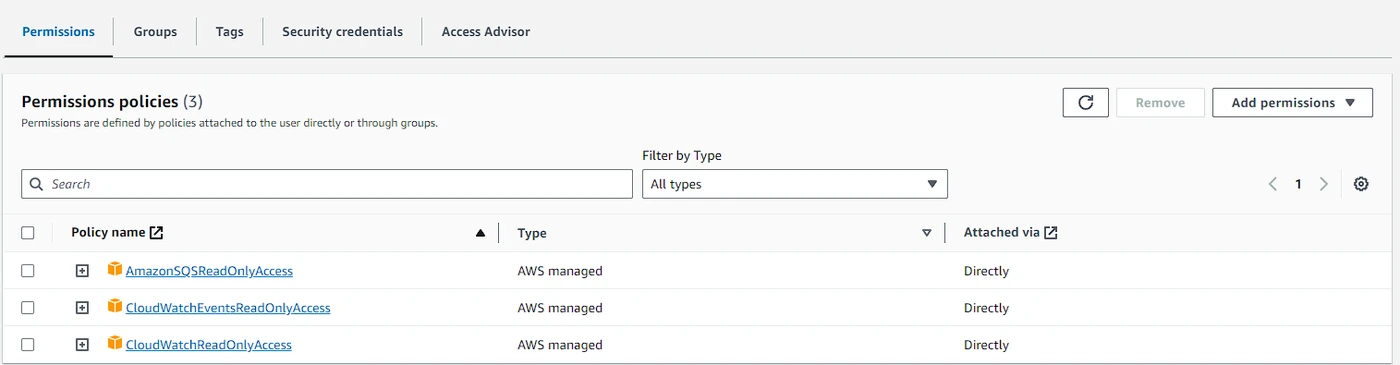This screenshot has height=365, width=1400.
Task: Click the external link icon beside Attached via
Action: click(1050, 233)
